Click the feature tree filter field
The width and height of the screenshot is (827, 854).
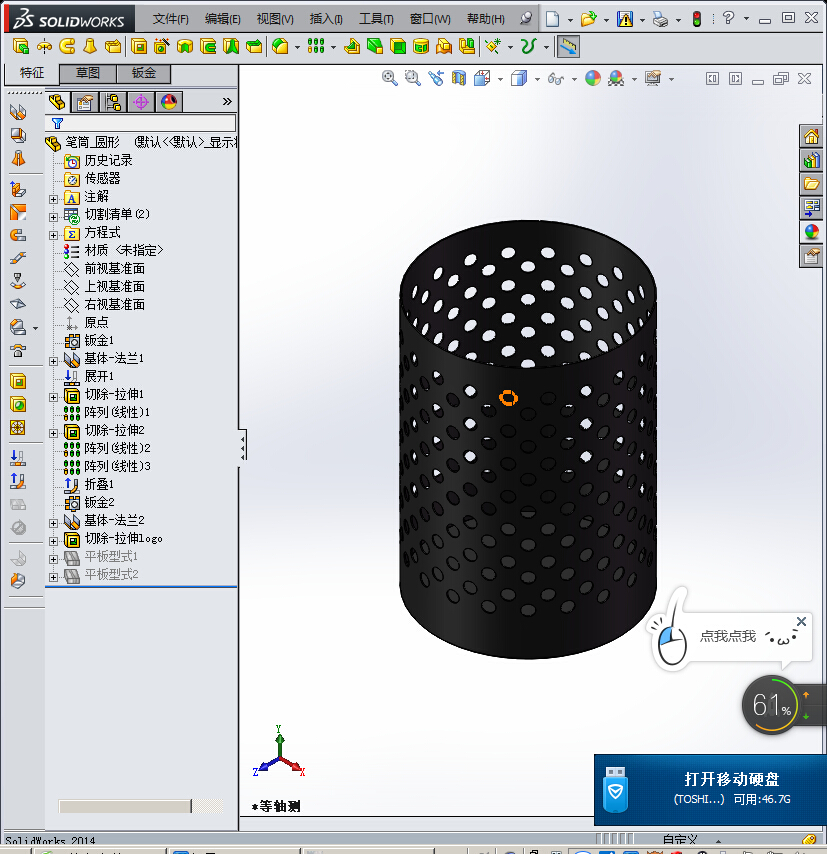pos(141,123)
